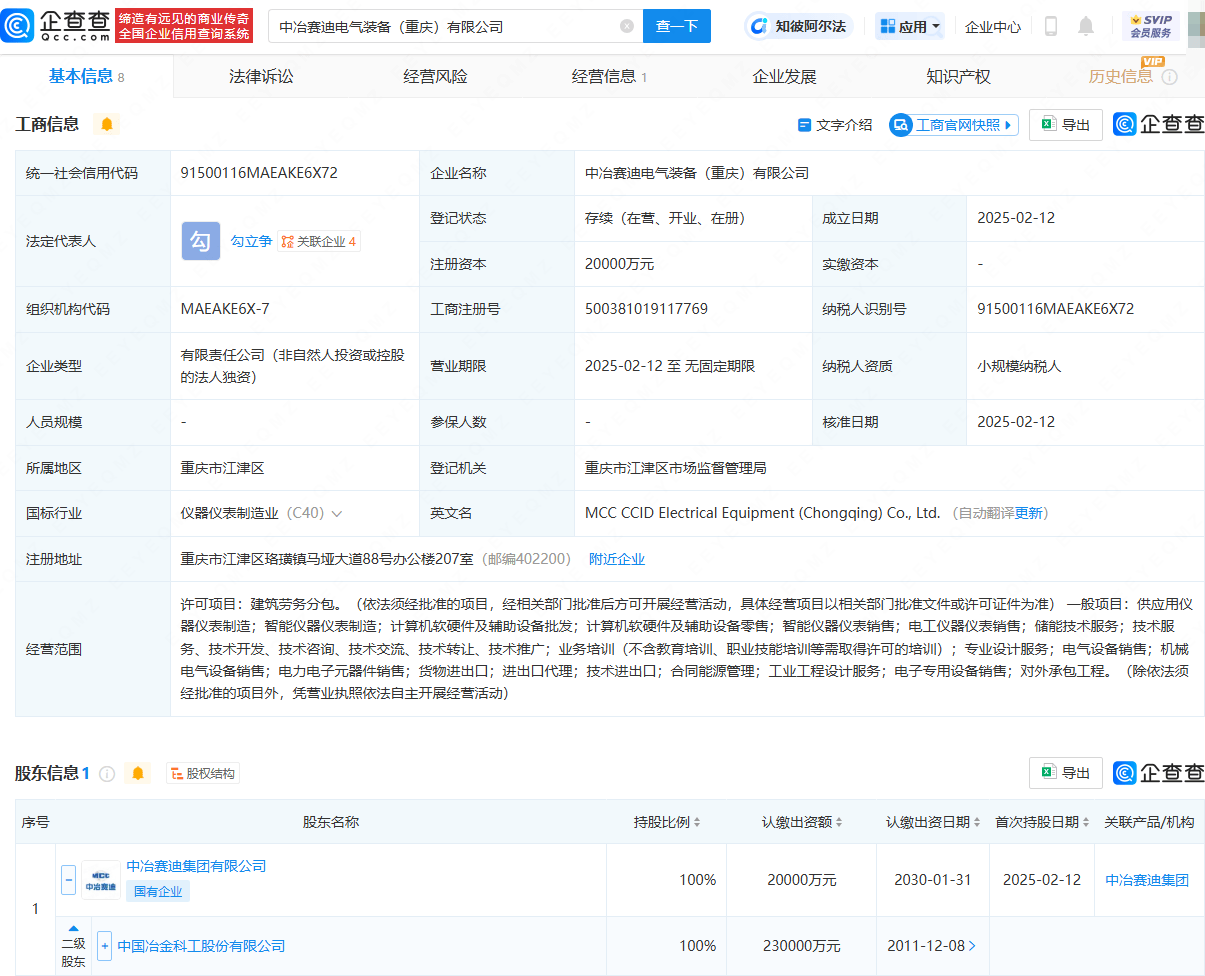The image size is (1205, 976).
Task: Open 企业中心 in the header
Action: (x=993, y=27)
